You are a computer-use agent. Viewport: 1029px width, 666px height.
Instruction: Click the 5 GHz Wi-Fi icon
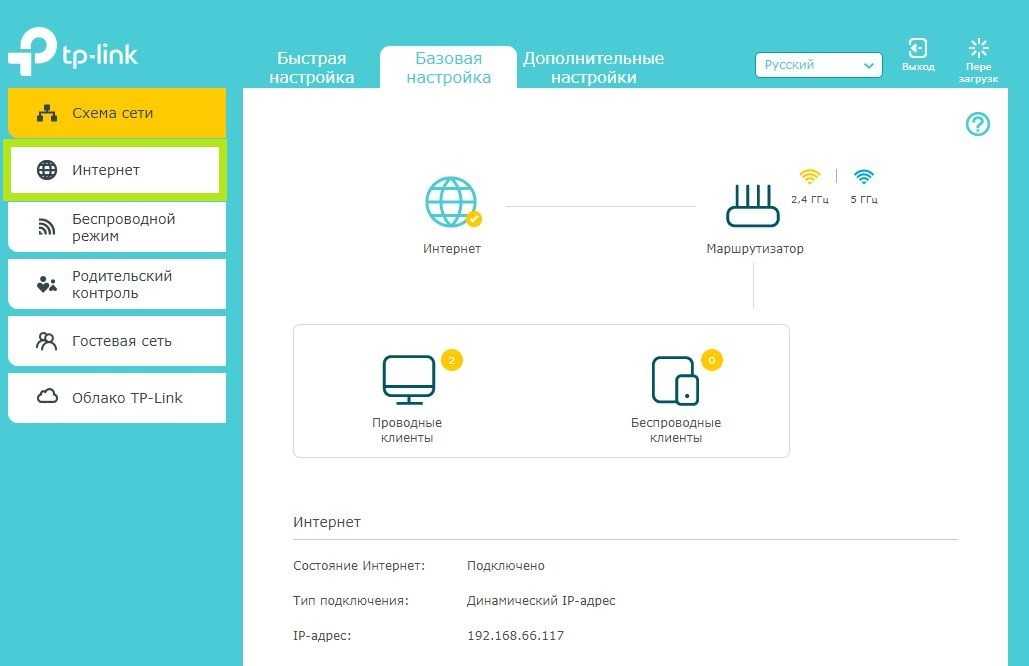pyautogui.click(x=864, y=177)
